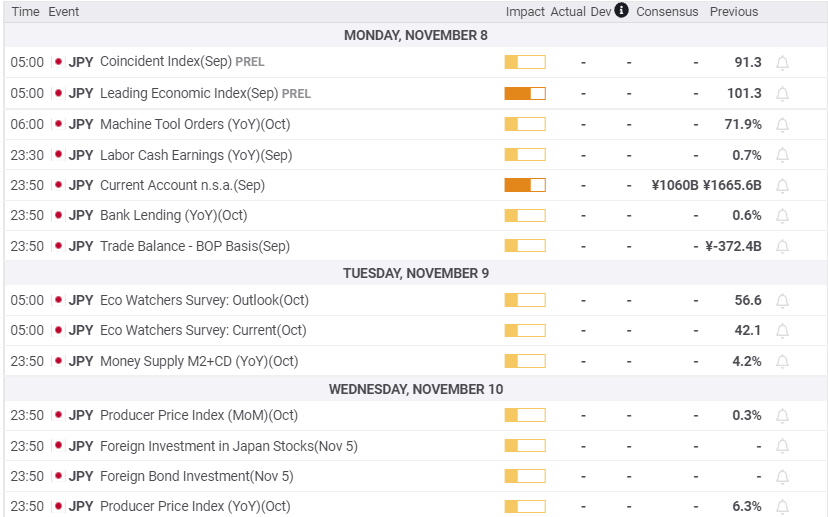Click bell icon for Foreign Bond Investment
828x517 pixels.
point(782,476)
